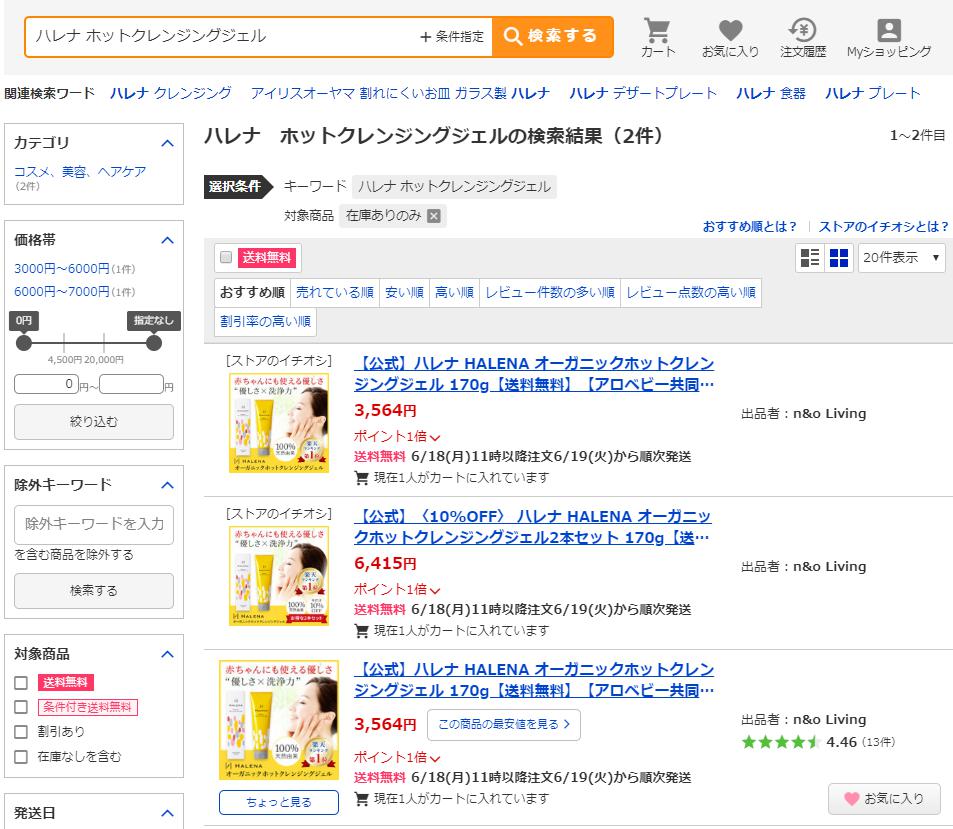This screenshot has height=829, width=953.
Task: Click the 絞り込む price filter button
Action: (94, 422)
